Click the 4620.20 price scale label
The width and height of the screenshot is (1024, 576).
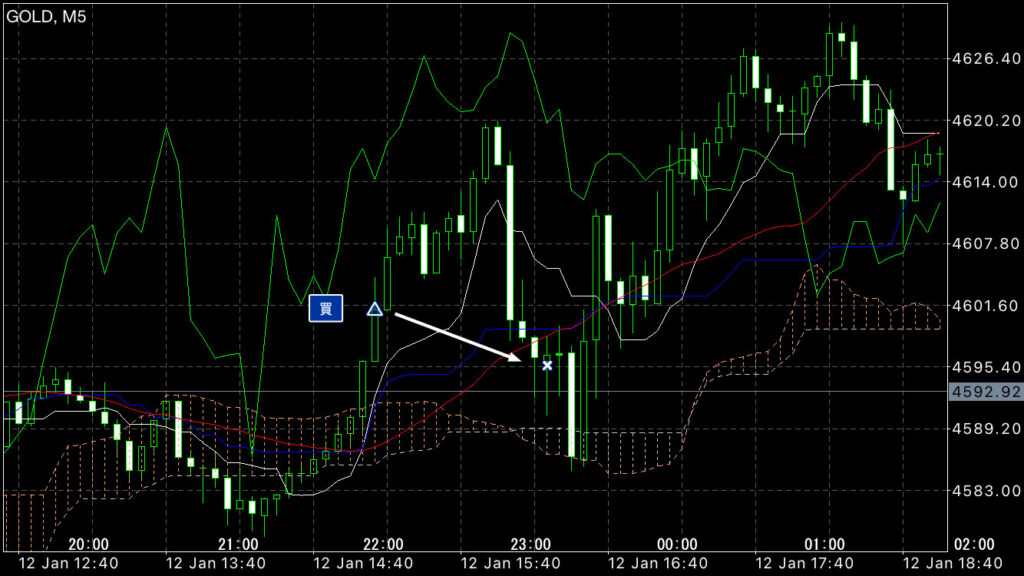[x=986, y=120]
